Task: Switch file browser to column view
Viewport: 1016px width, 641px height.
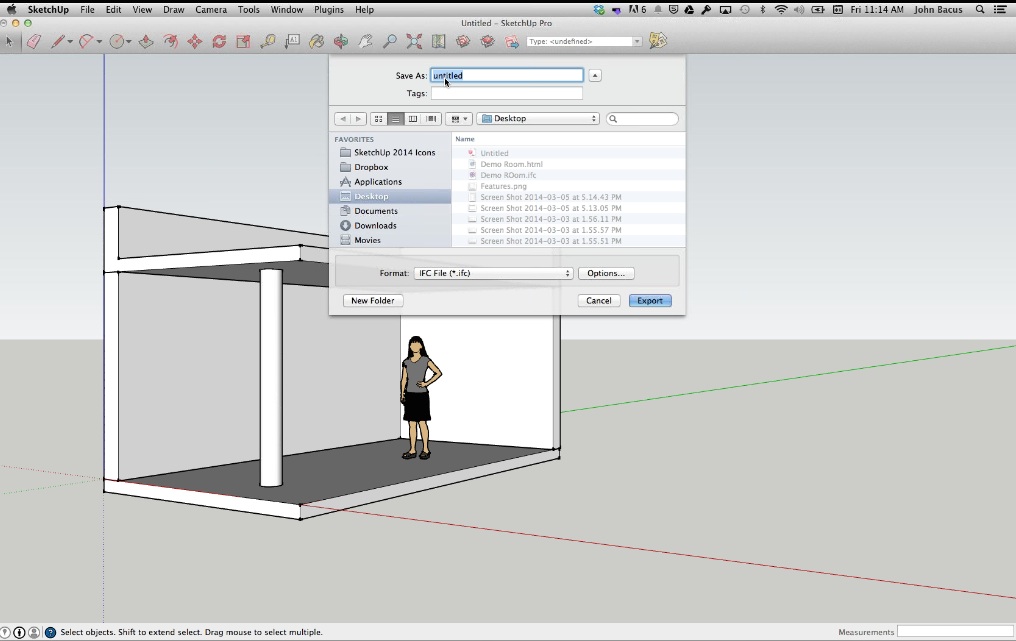Action: pyautogui.click(x=413, y=119)
